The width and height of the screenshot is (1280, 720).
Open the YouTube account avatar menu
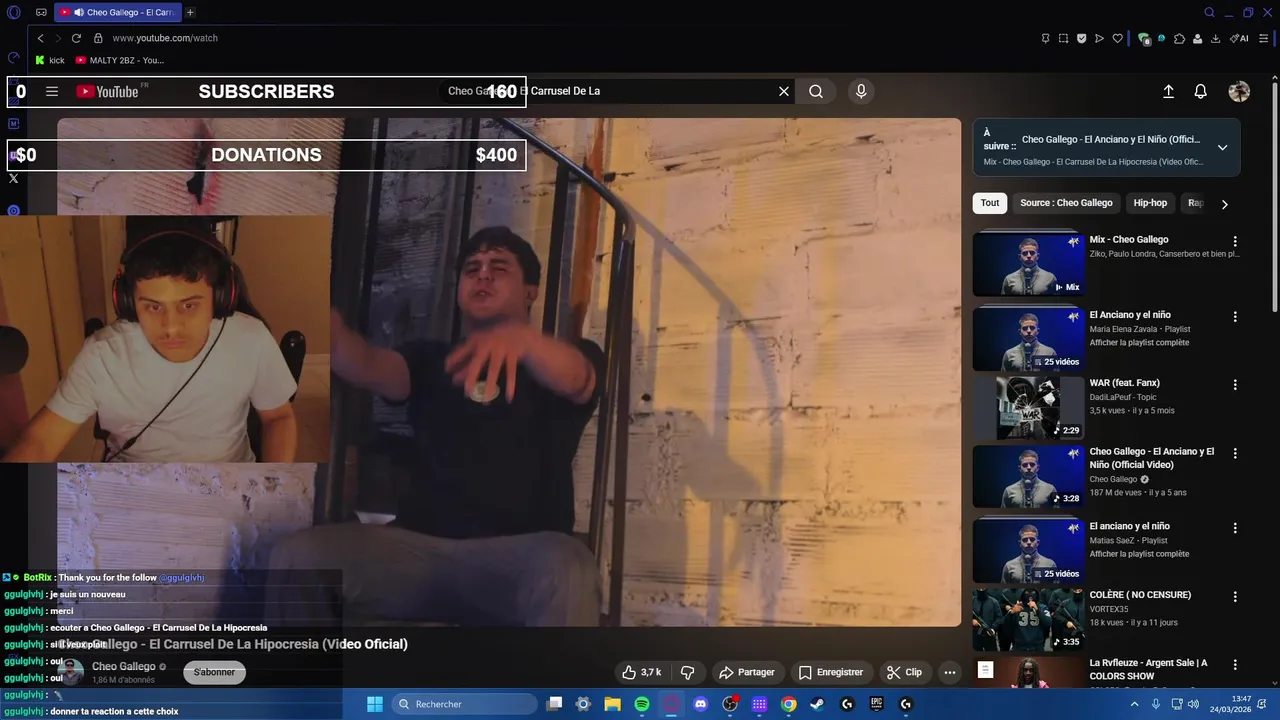click(1239, 91)
